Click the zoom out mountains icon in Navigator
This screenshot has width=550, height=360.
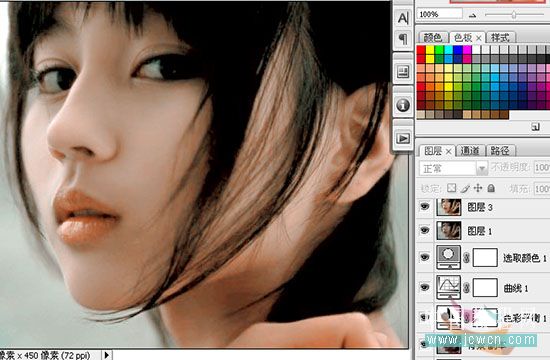pos(472,15)
